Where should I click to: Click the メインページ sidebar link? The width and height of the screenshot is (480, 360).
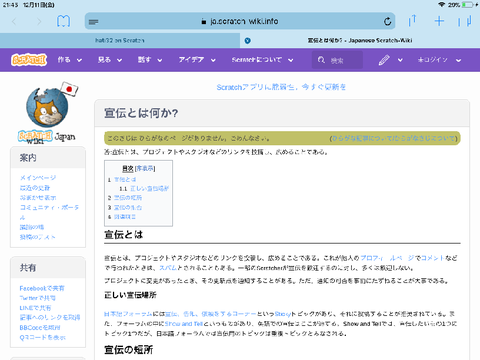coord(38,178)
